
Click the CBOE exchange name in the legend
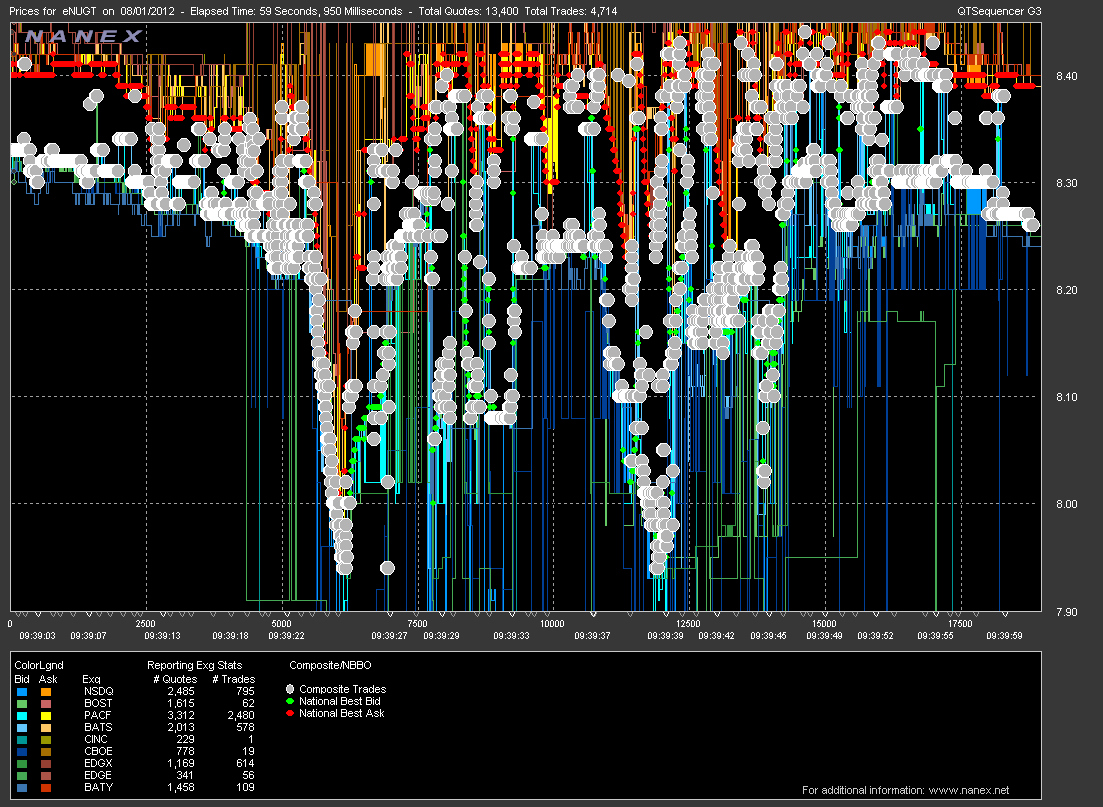coord(98,751)
